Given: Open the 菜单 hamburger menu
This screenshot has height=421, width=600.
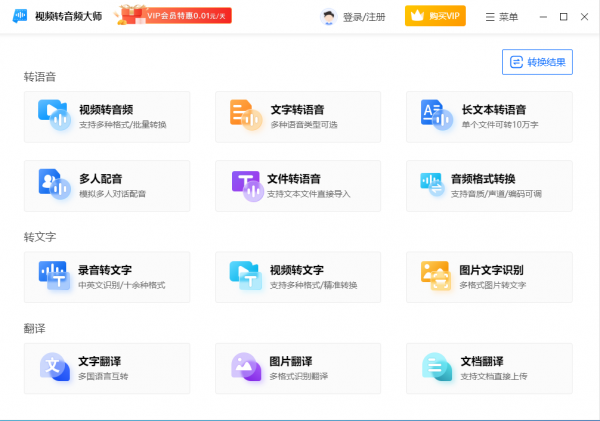Looking at the screenshot, I should pos(501,17).
